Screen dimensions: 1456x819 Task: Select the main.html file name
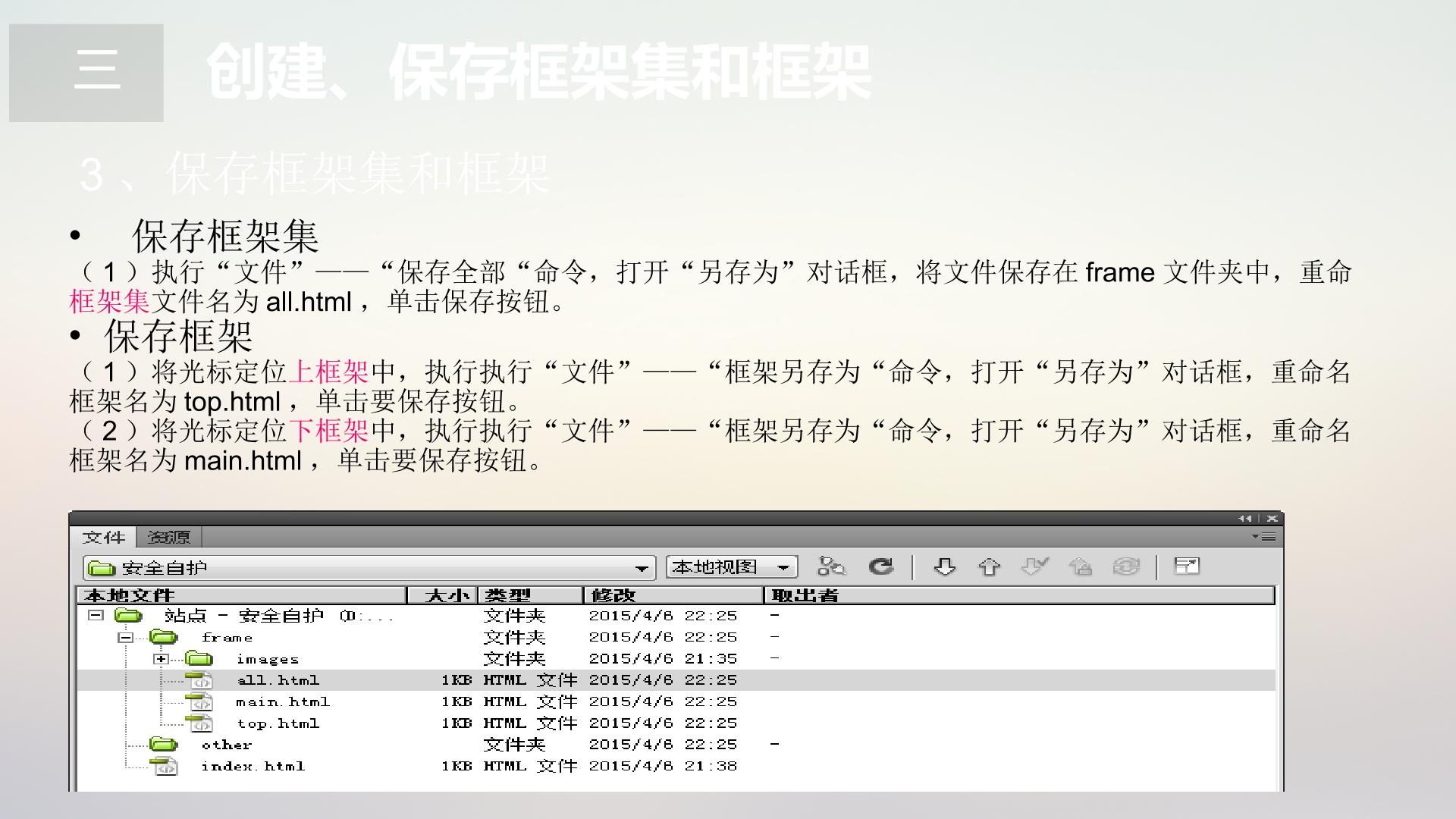(x=282, y=701)
